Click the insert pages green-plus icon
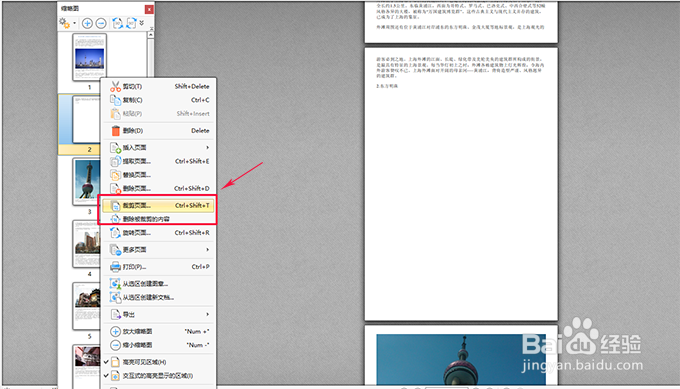The height and width of the screenshot is (389, 680). tap(115, 148)
